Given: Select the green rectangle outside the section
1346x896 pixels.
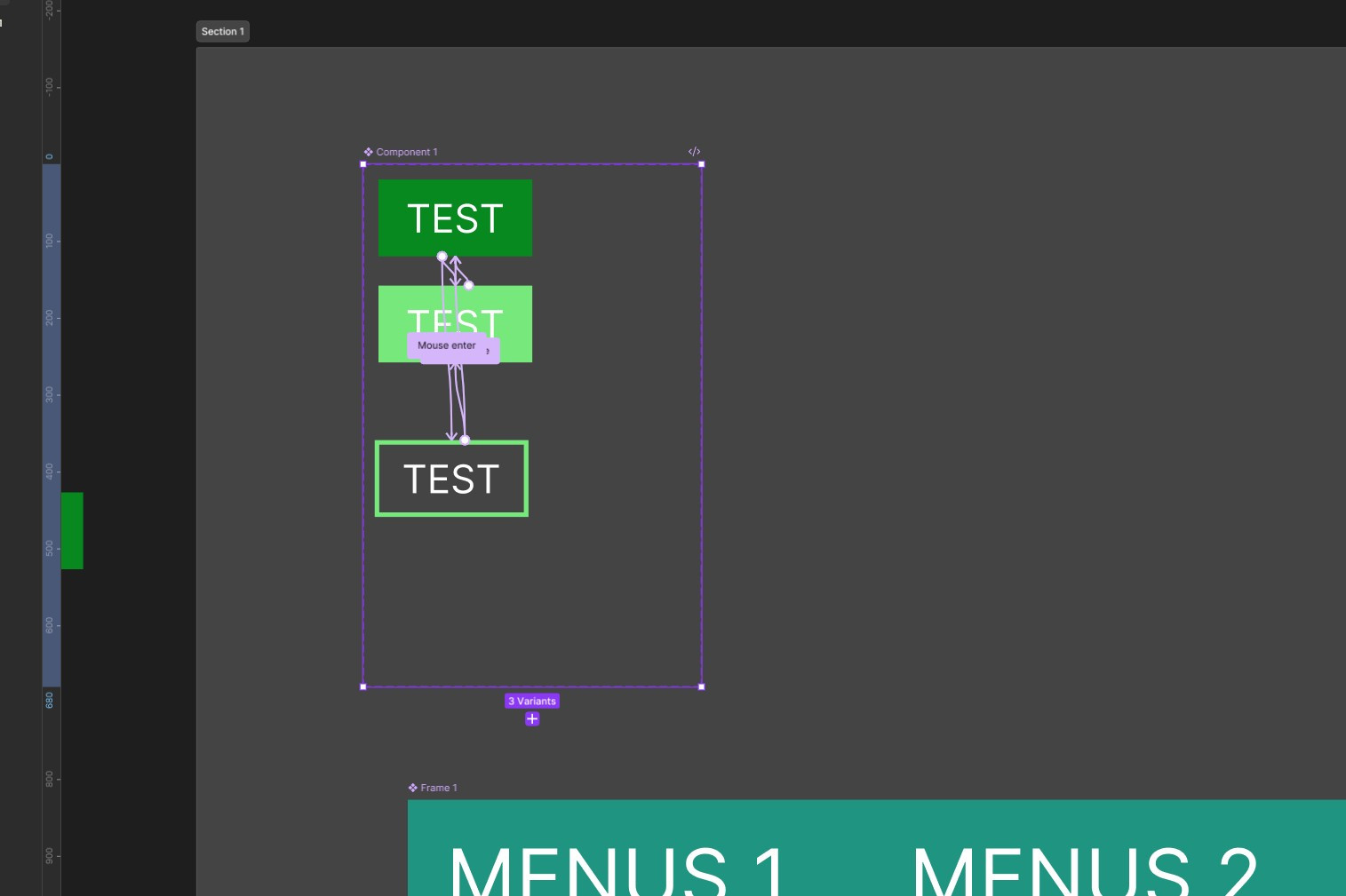Looking at the screenshot, I should pyautogui.click(x=72, y=530).
